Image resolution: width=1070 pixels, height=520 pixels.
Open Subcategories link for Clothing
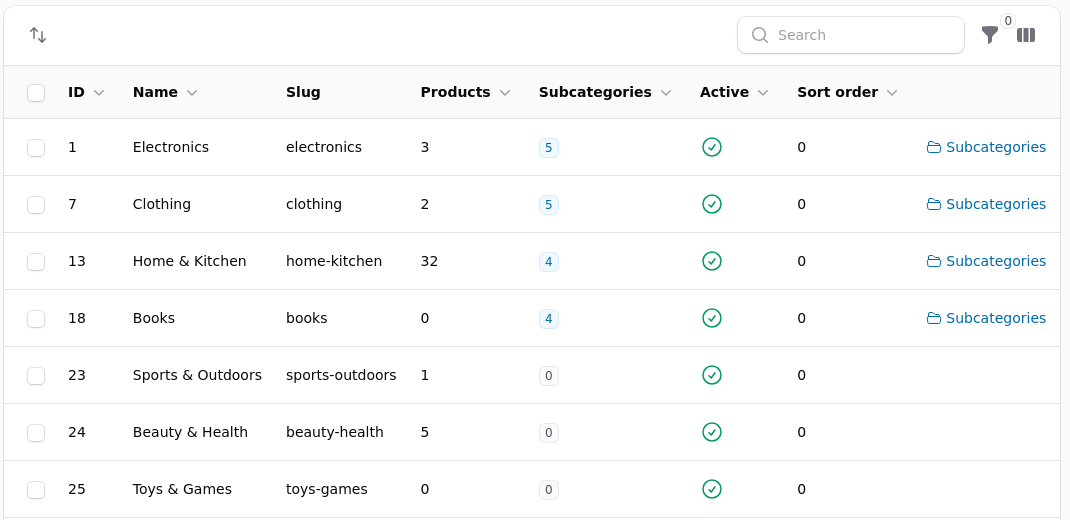tap(986, 204)
